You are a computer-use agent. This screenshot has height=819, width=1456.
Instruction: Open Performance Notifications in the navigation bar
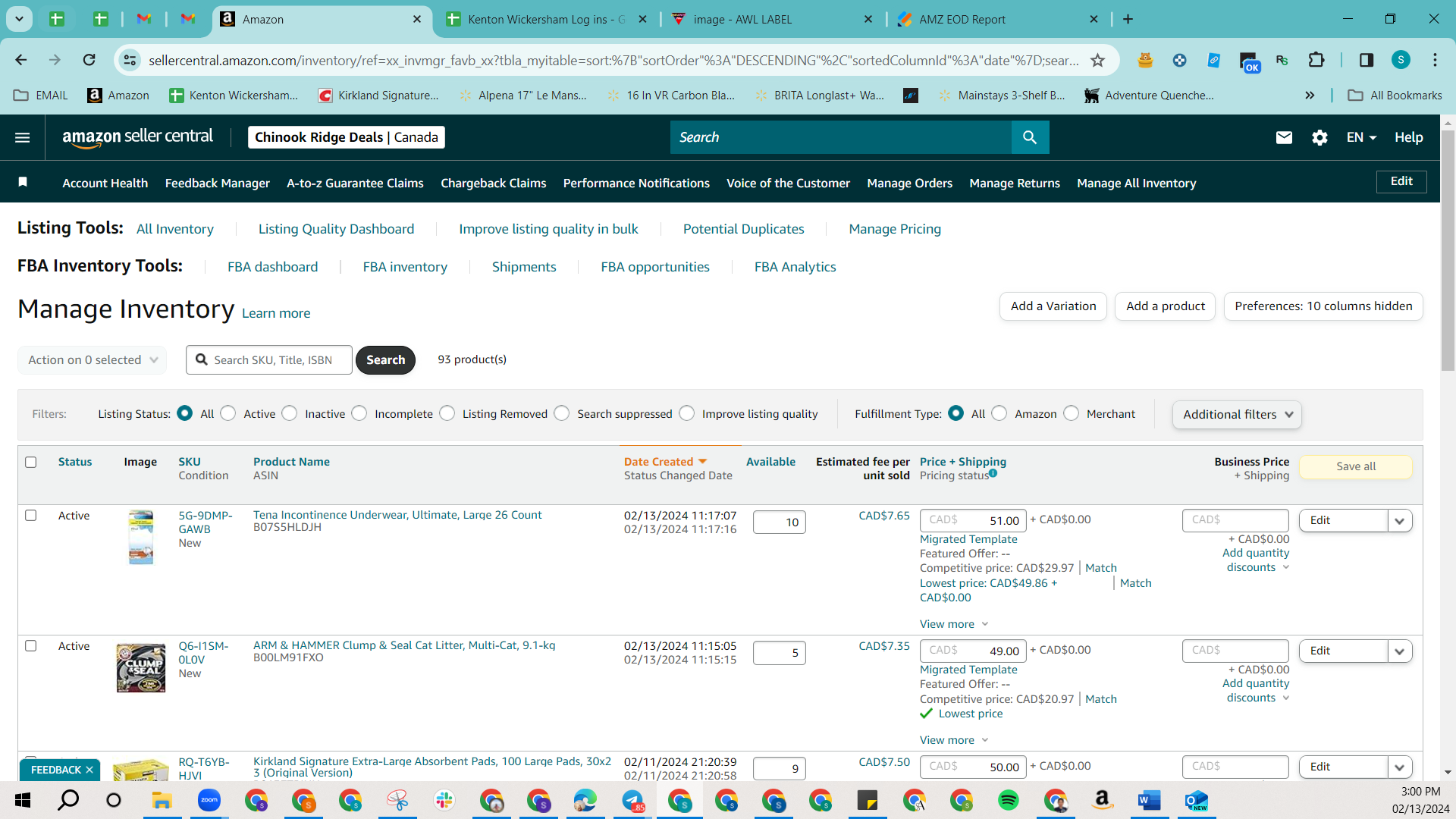pos(636,183)
